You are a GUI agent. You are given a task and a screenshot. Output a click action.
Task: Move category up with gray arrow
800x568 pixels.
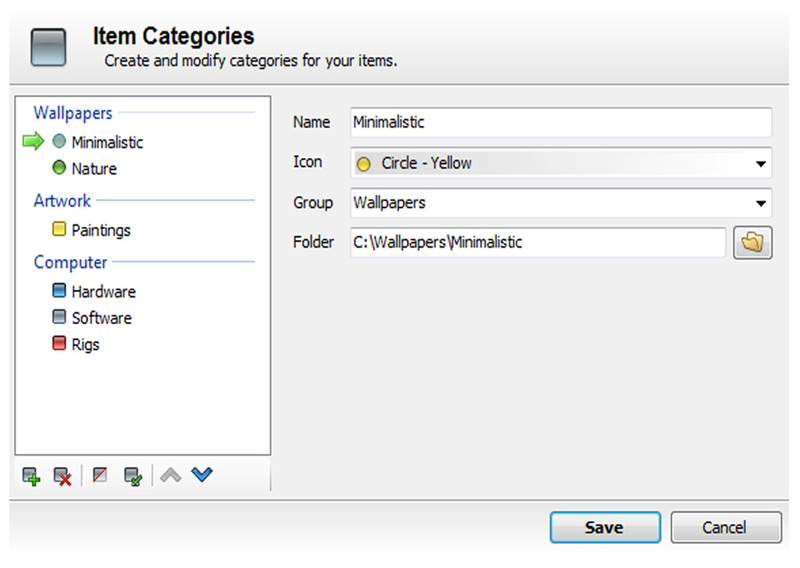click(170, 475)
